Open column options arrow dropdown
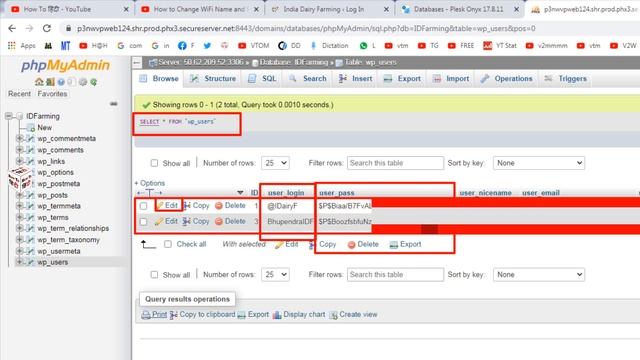The width and height of the screenshot is (640, 360). click(240, 193)
